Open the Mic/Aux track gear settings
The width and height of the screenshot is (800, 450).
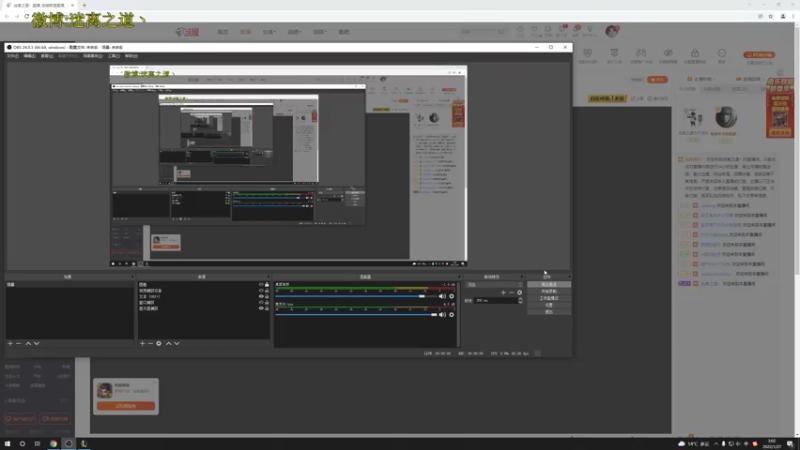452,314
